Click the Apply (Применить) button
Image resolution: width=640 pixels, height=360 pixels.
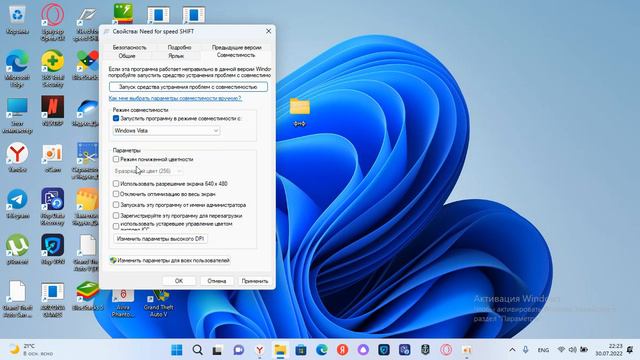pyautogui.click(x=255, y=281)
